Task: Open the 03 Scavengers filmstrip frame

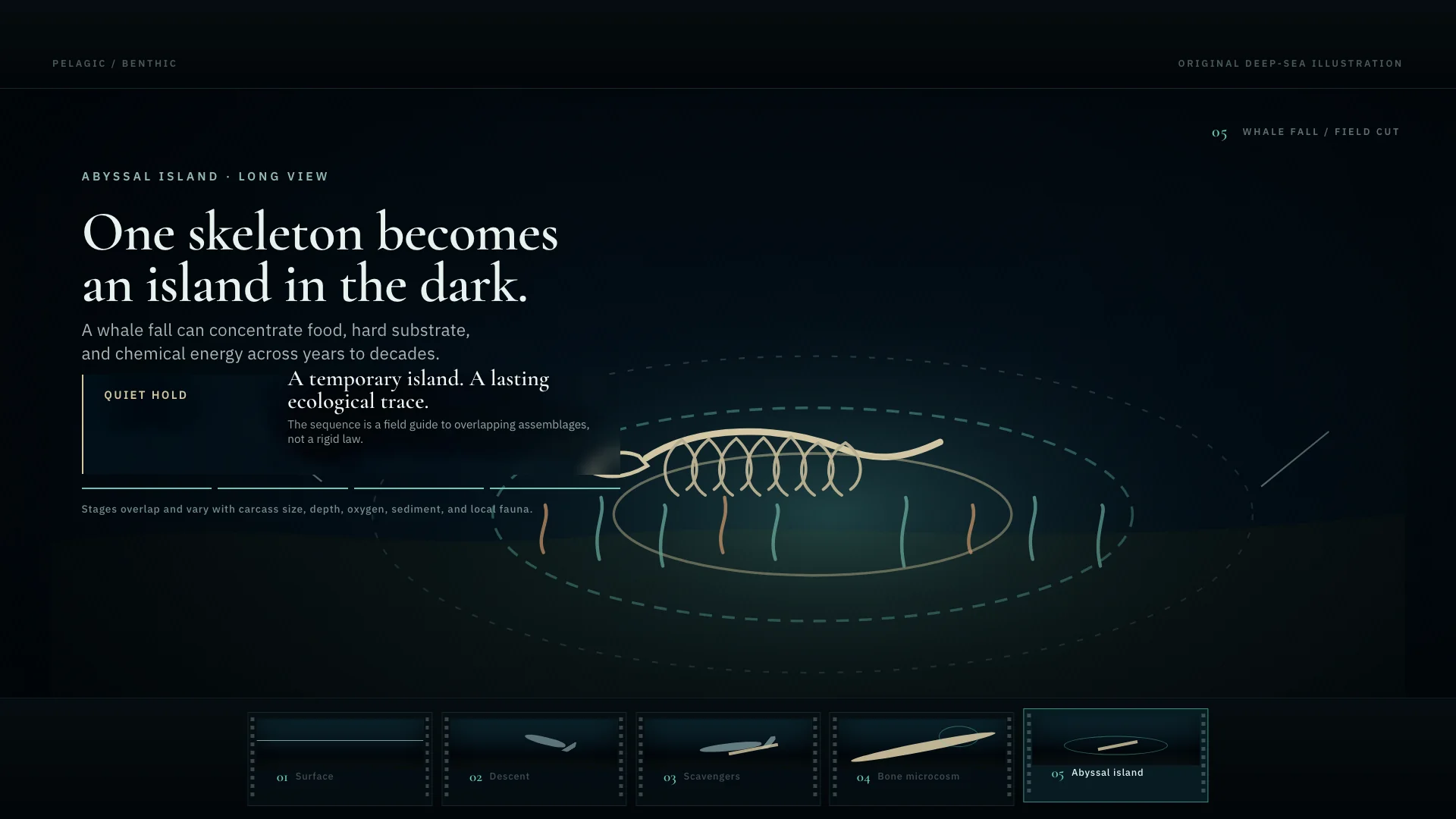Action: click(728, 758)
